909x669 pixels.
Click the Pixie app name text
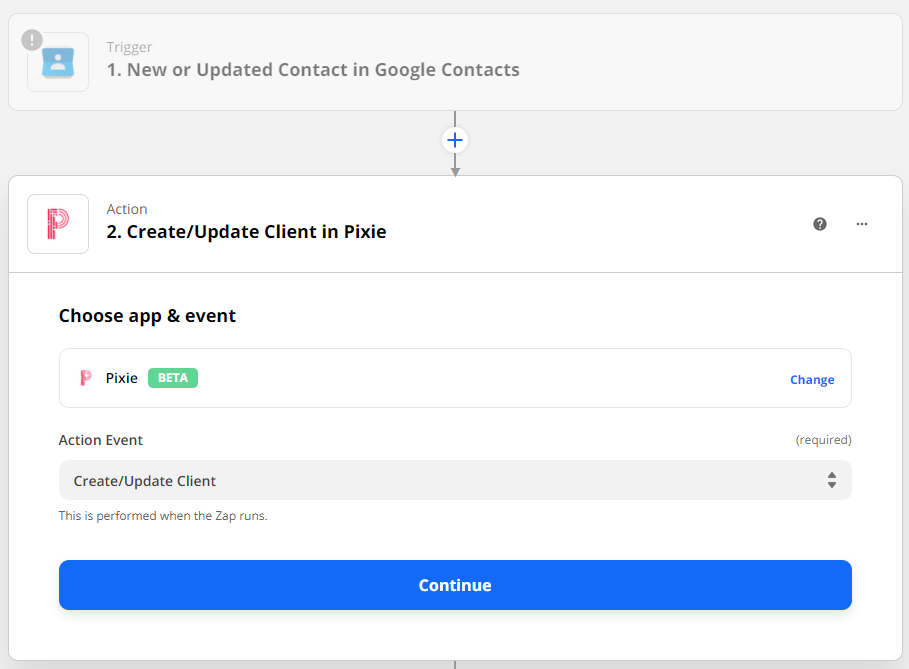click(122, 378)
